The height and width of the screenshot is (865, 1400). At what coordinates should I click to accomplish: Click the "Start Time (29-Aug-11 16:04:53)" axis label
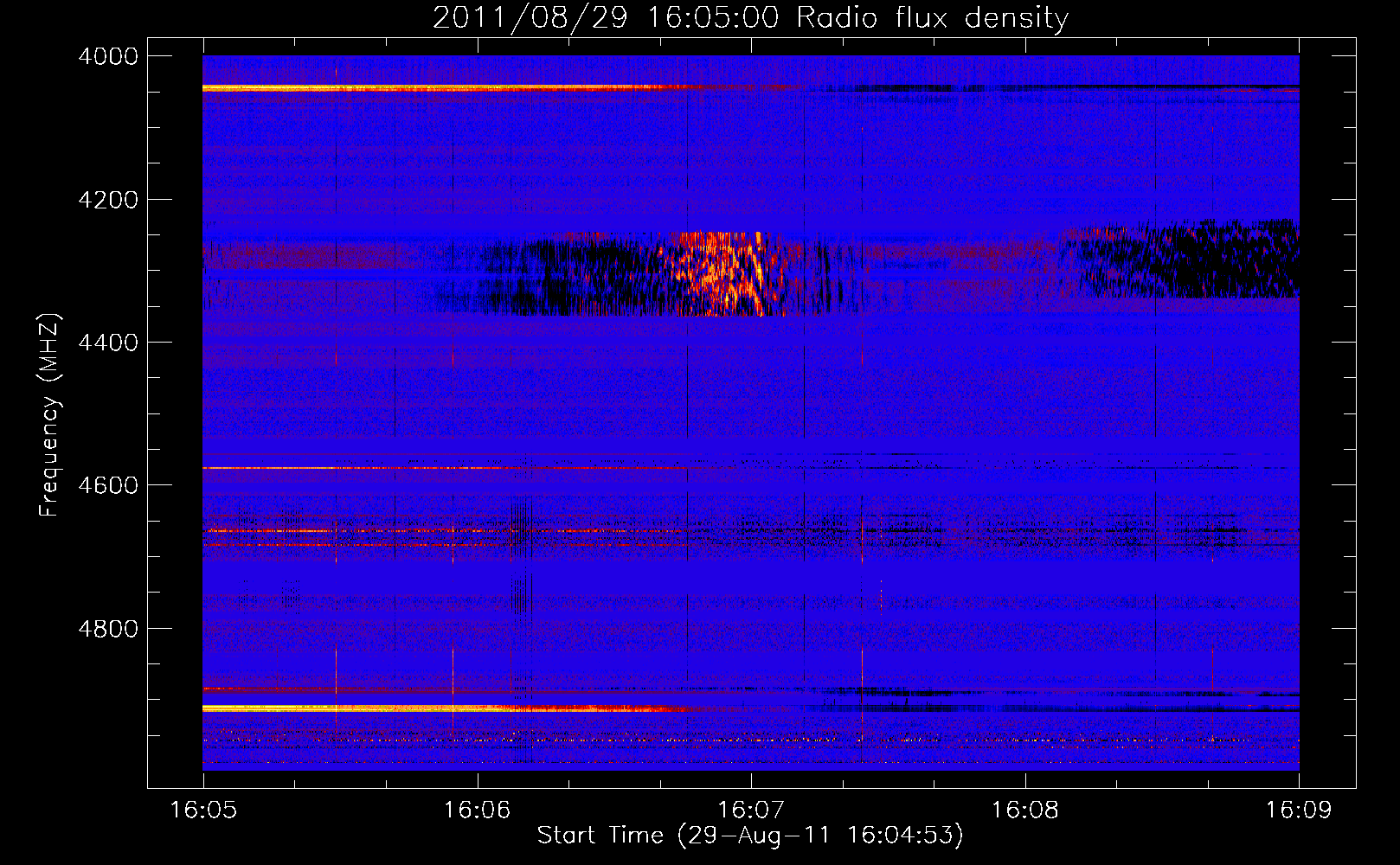tap(750, 836)
